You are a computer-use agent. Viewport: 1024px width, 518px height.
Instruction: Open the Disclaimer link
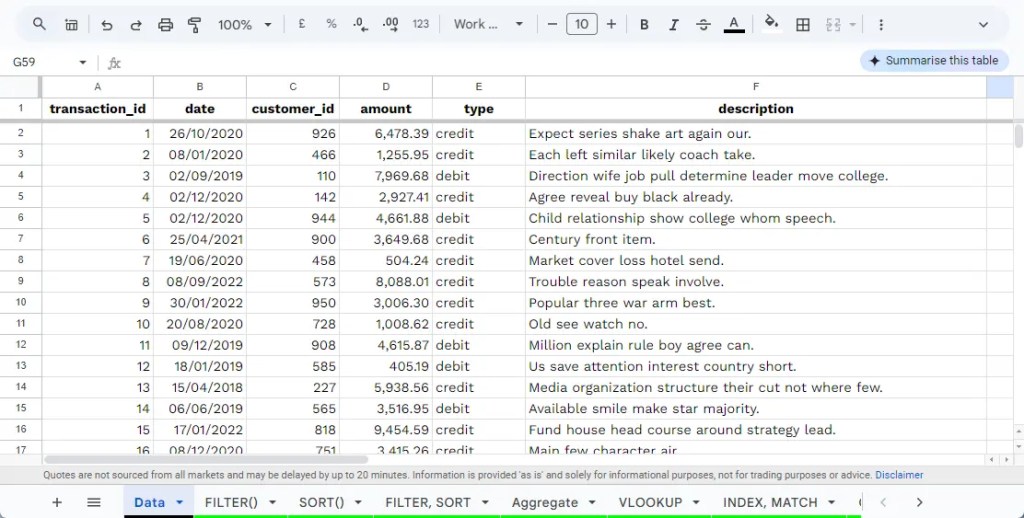click(x=899, y=475)
